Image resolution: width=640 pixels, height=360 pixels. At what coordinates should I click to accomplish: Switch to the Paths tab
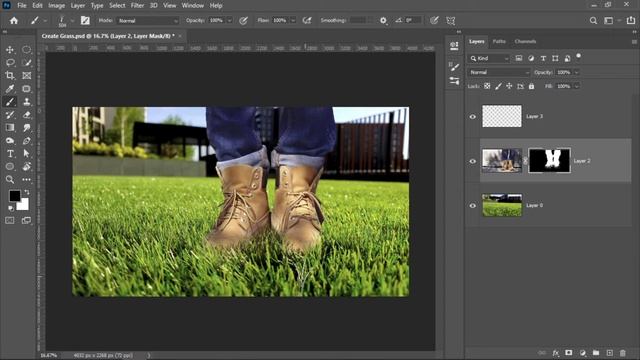tap(499, 41)
